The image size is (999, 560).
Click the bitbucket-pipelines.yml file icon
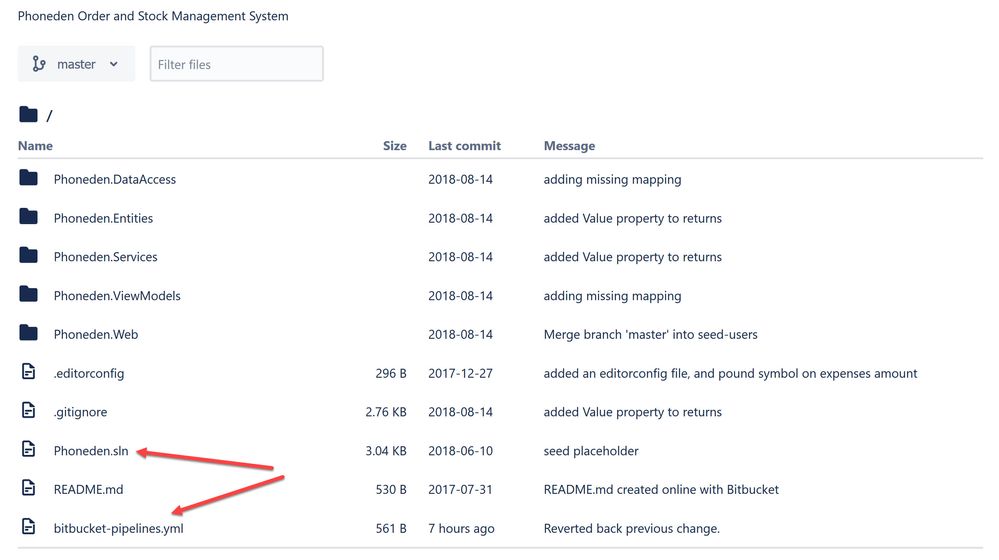click(x=29, y=527)
